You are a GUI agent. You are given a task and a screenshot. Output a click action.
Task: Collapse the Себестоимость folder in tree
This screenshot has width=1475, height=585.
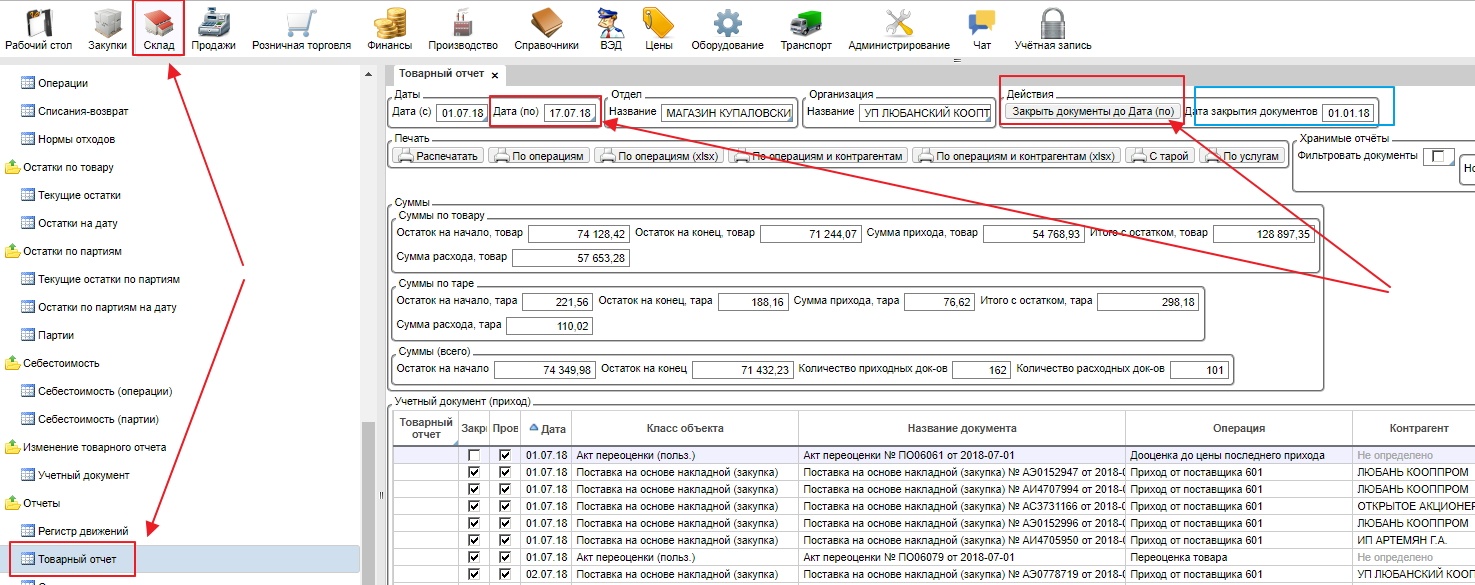click(x=13, y=363)
